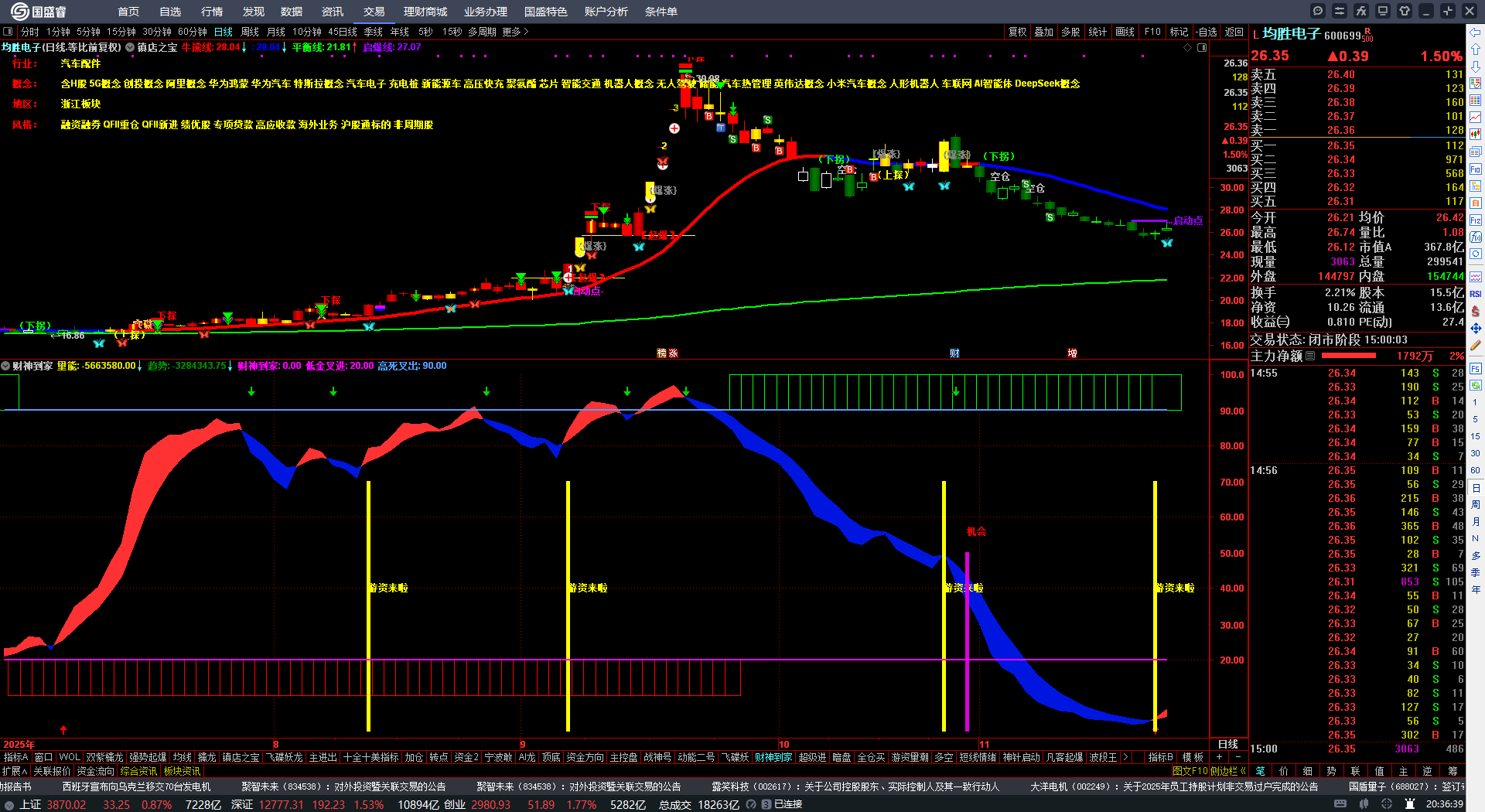1485x812 pixels.
Task: Click the stock name 均胜电子 in quote panel
Action: tap(1291, 34)
